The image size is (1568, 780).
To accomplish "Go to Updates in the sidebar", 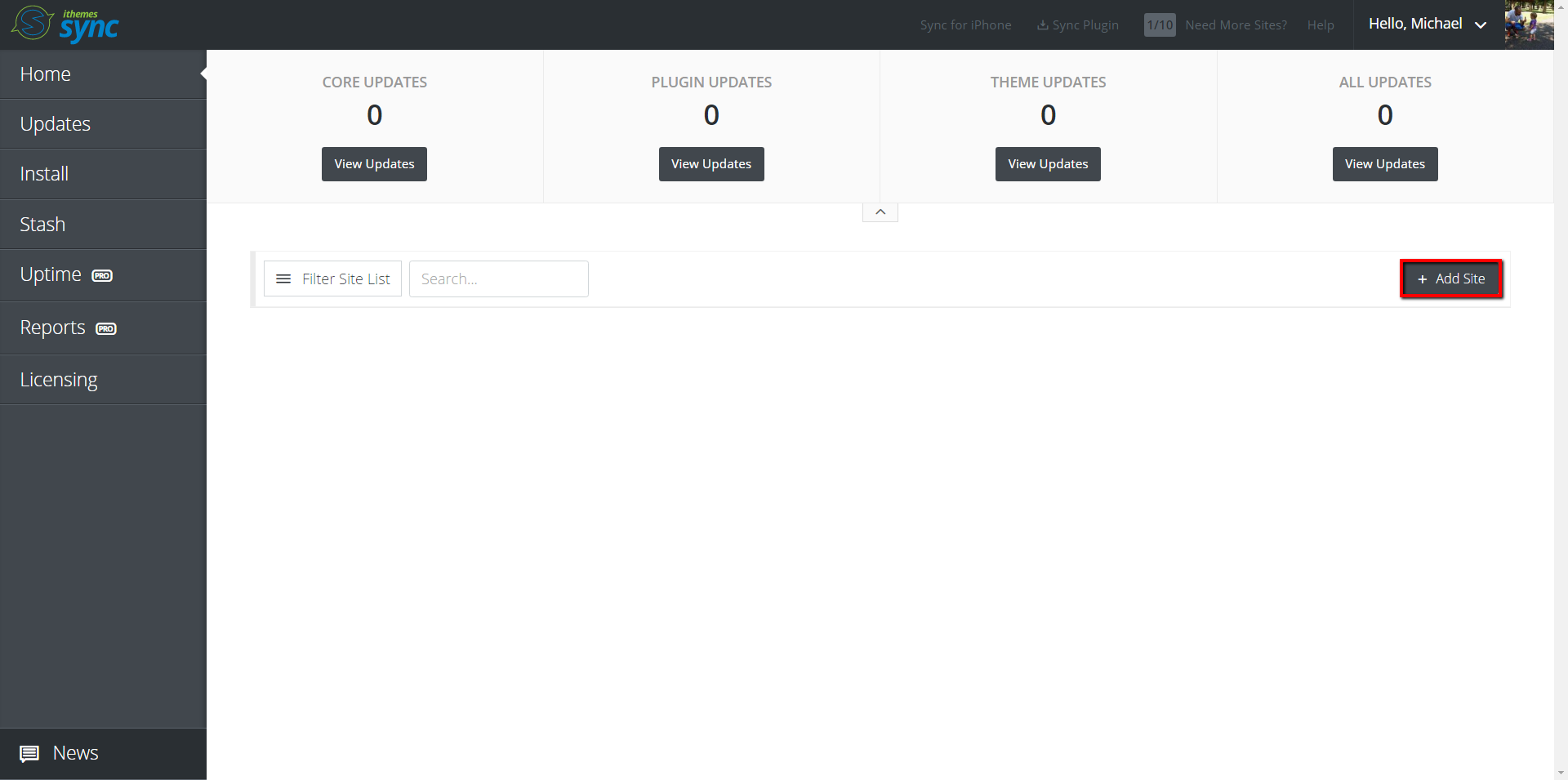I will (103, 124).
